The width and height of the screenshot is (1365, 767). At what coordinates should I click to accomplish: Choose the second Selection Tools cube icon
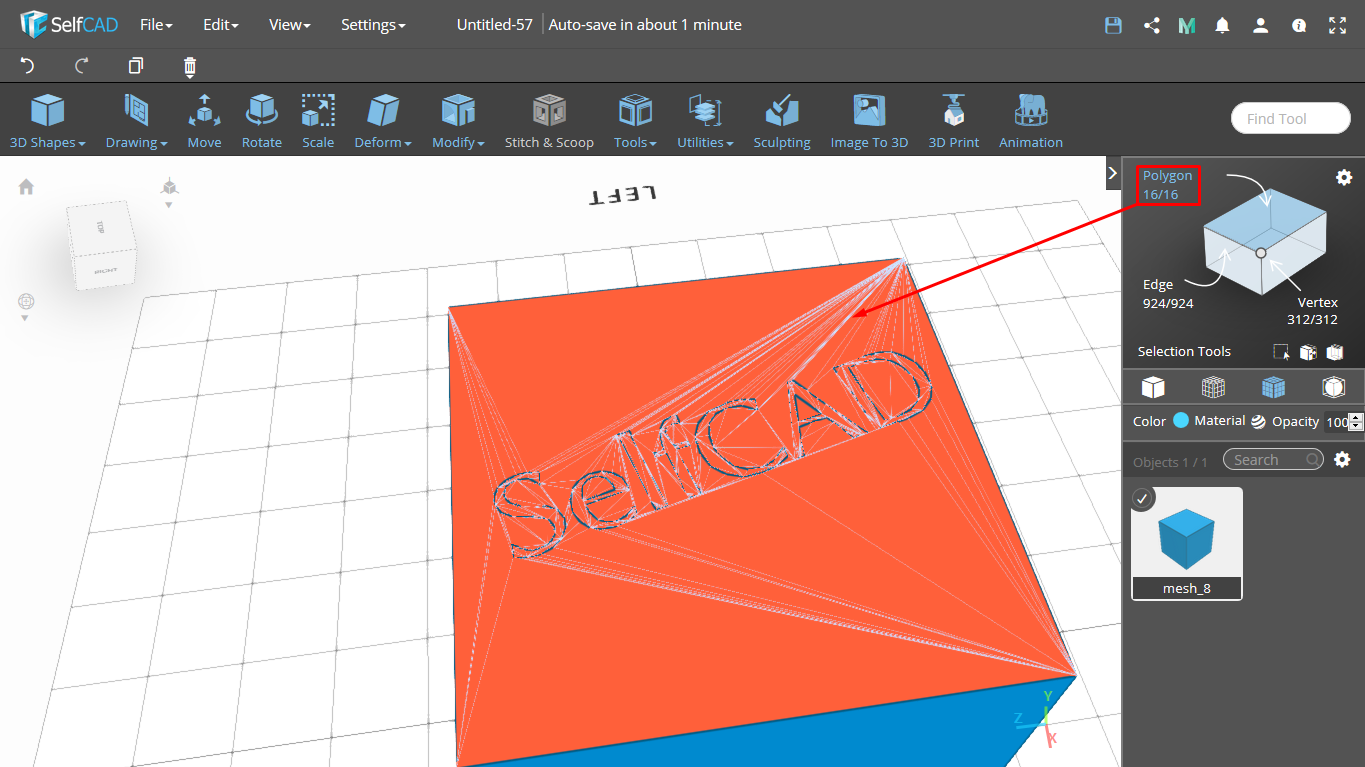coord(1307,352)
